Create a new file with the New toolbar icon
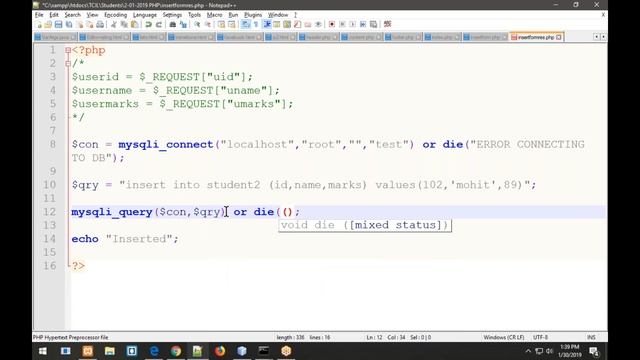Screen dimensions: 640x360 (39, 24)
